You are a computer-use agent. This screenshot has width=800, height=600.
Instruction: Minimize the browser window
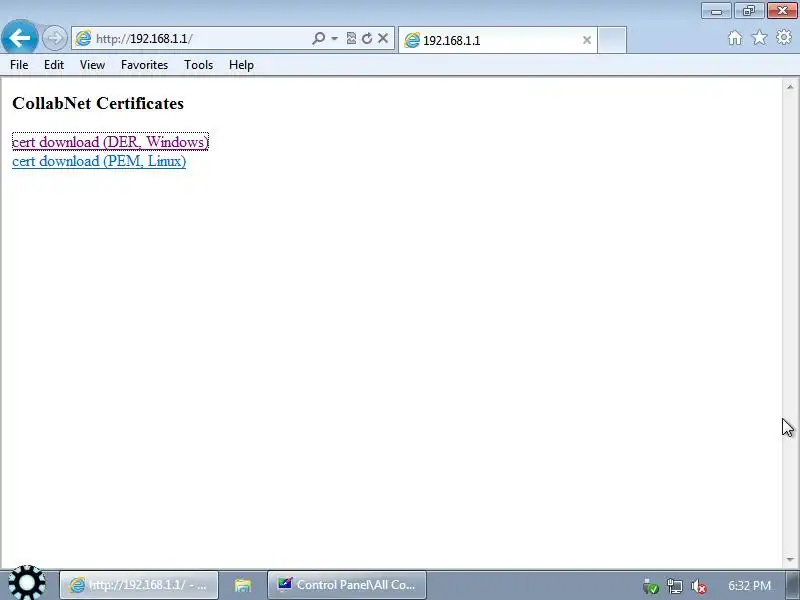point(716,11)
